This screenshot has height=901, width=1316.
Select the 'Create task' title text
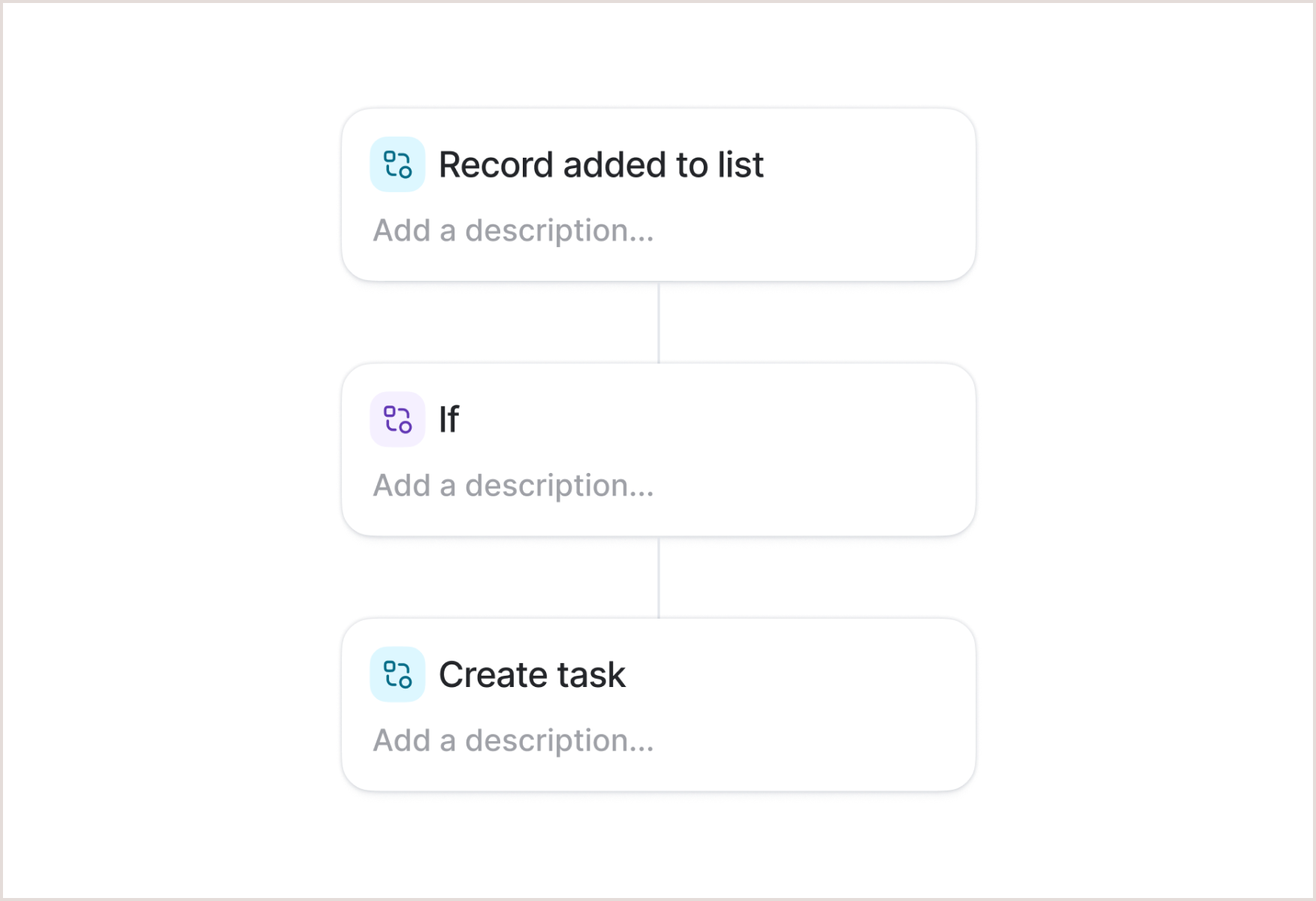pyautogui.click(x=532, y=674)
